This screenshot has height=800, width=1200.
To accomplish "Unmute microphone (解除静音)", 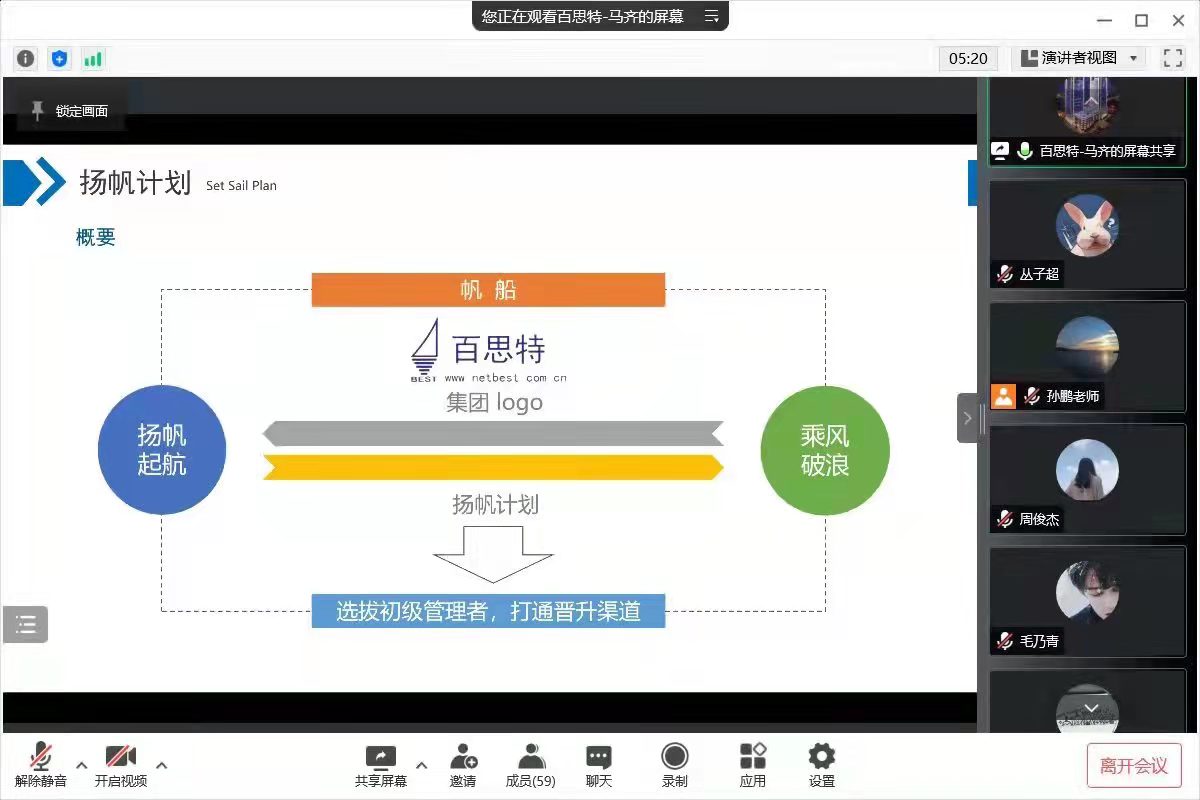I will (x=41, y=765).
